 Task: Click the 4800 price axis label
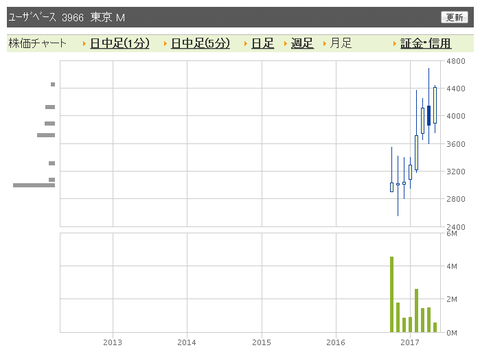[456, 61]
